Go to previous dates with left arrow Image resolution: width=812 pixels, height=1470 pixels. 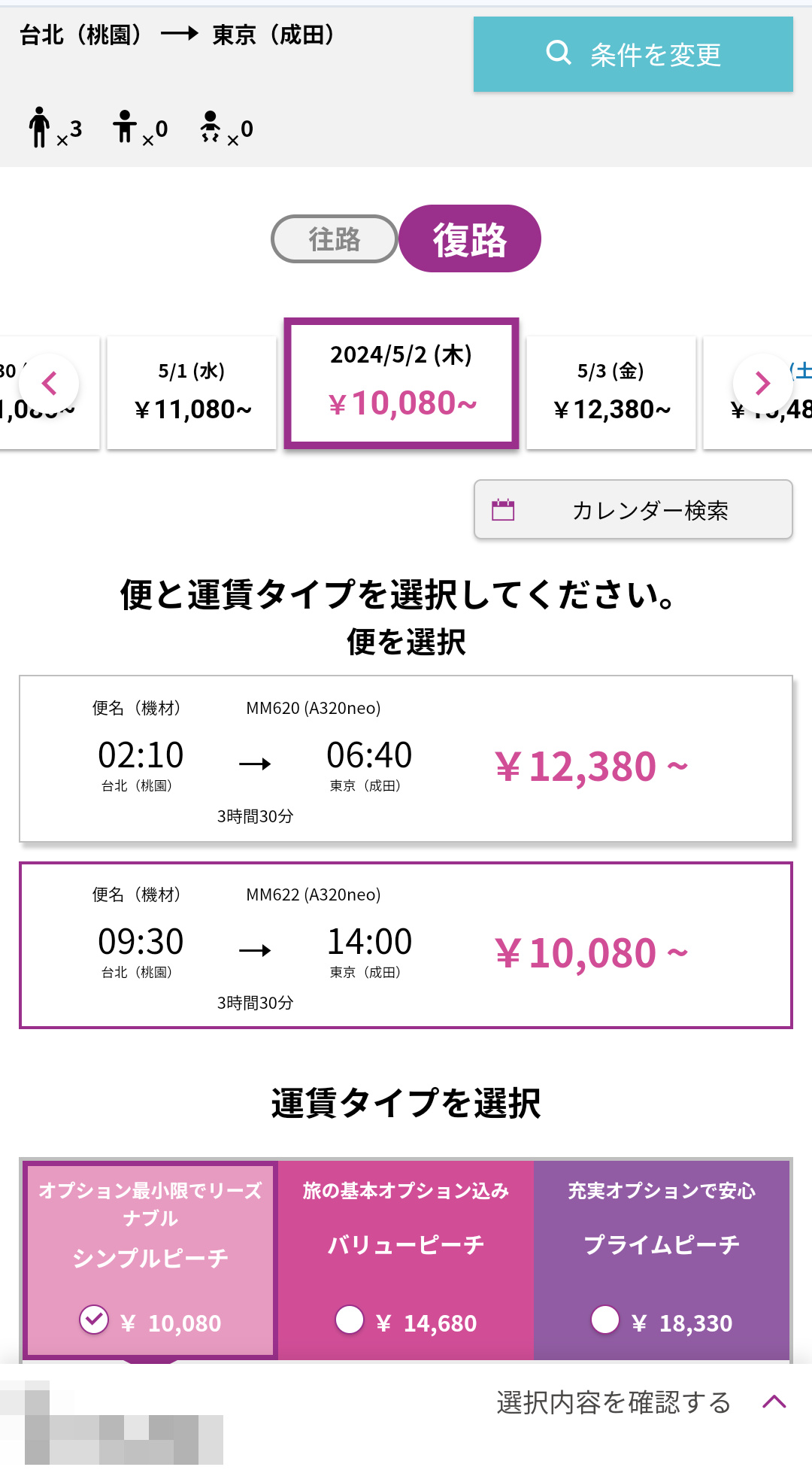pyautogui.click(x=49, y=384)
